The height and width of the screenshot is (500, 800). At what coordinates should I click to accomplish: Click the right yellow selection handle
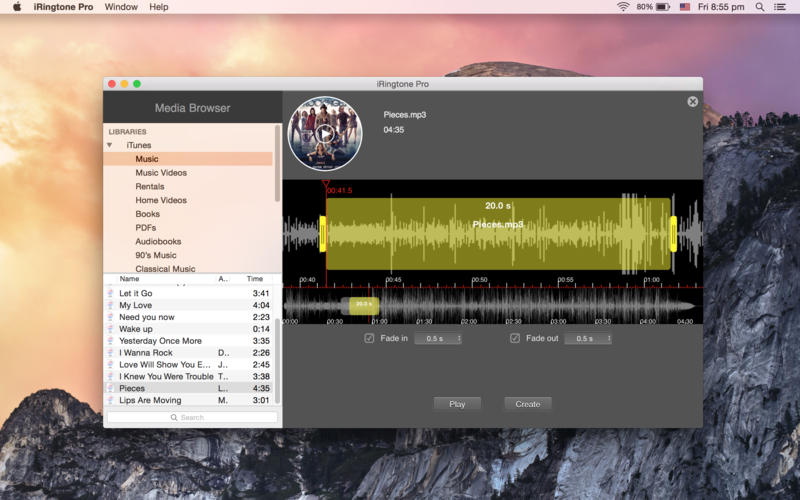coord(673,234)
